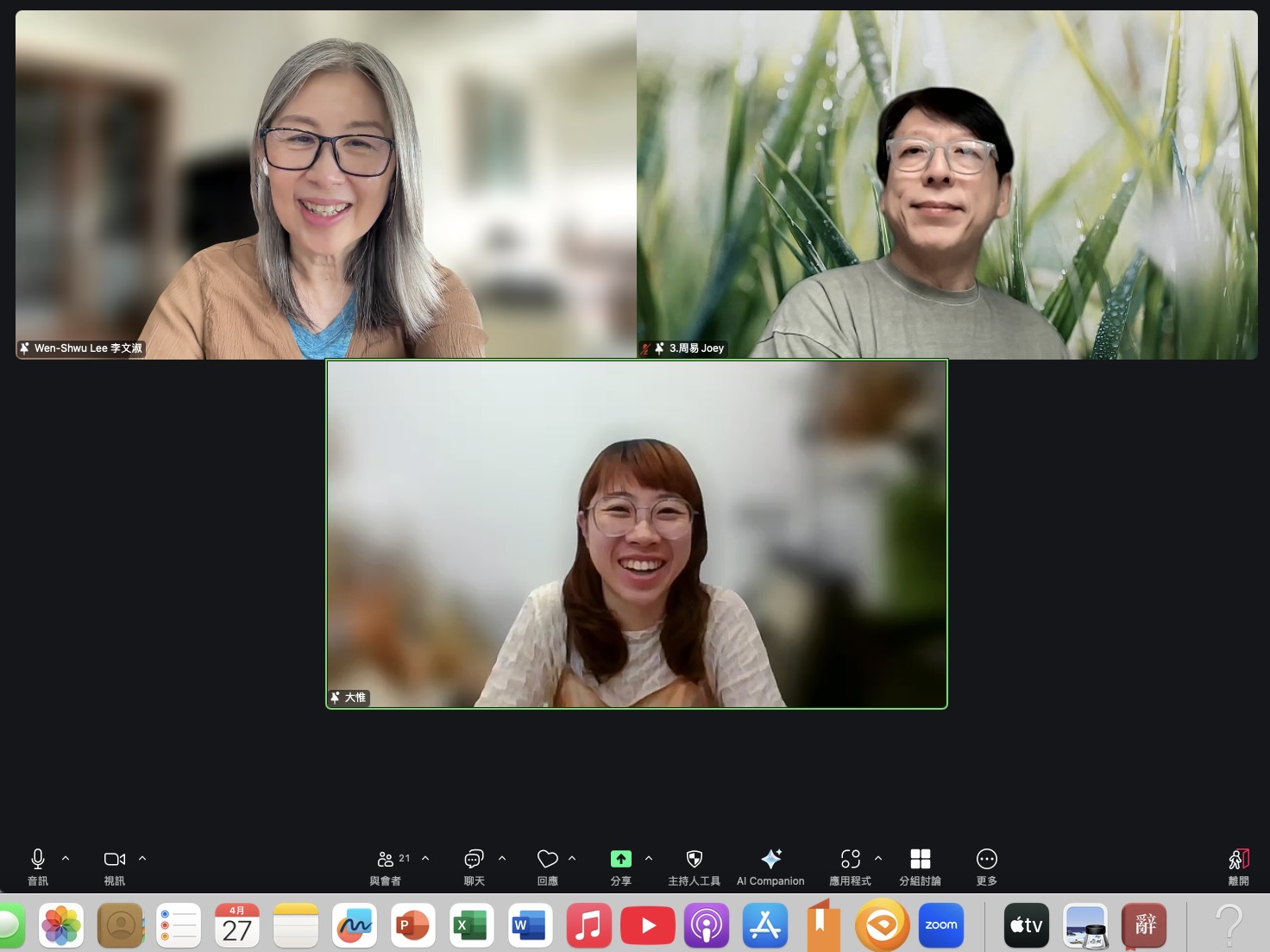The image size is (1270, 952).
Task: Open Podcasts app in Dock
Action: pos(707,926)
